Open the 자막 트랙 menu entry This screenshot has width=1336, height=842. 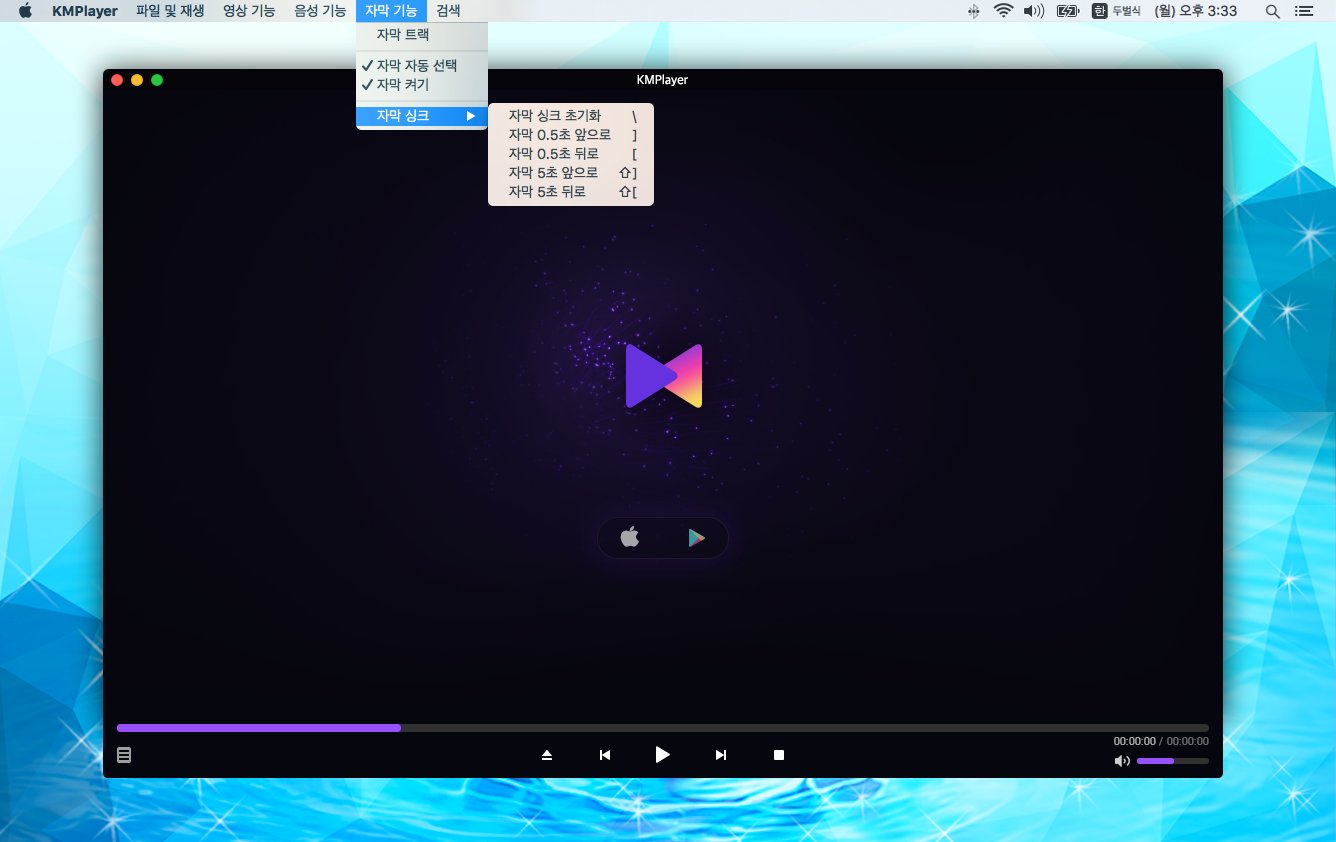click(x=402, y=35)
